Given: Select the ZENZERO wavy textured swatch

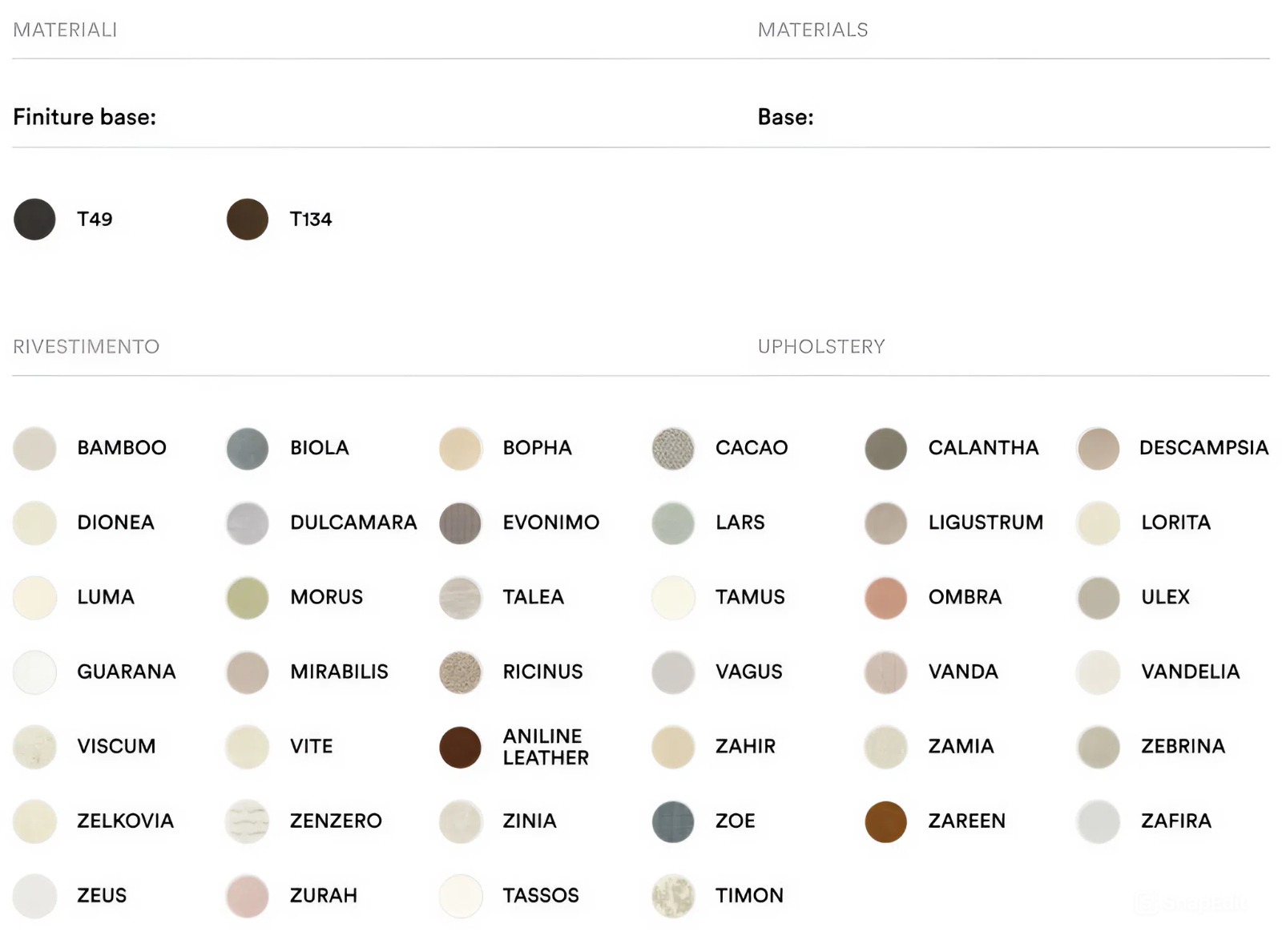Looking at the screenshot, I should click(247, 821).
